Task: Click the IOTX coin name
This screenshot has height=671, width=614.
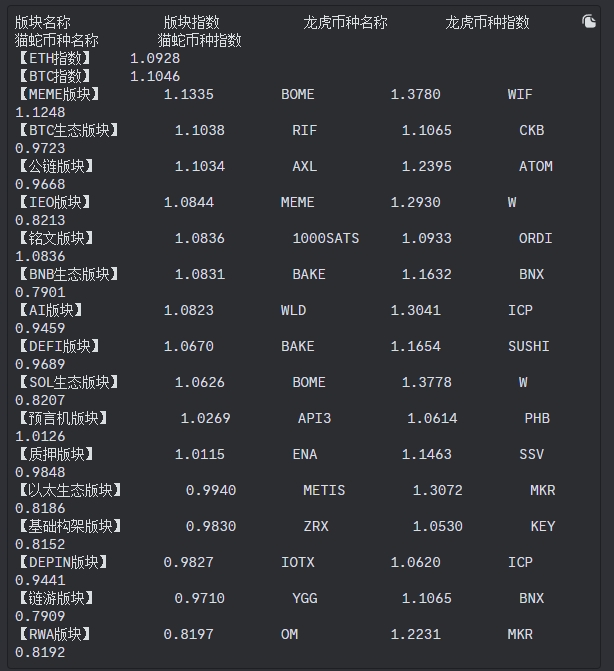Action: tap(297, 562)
